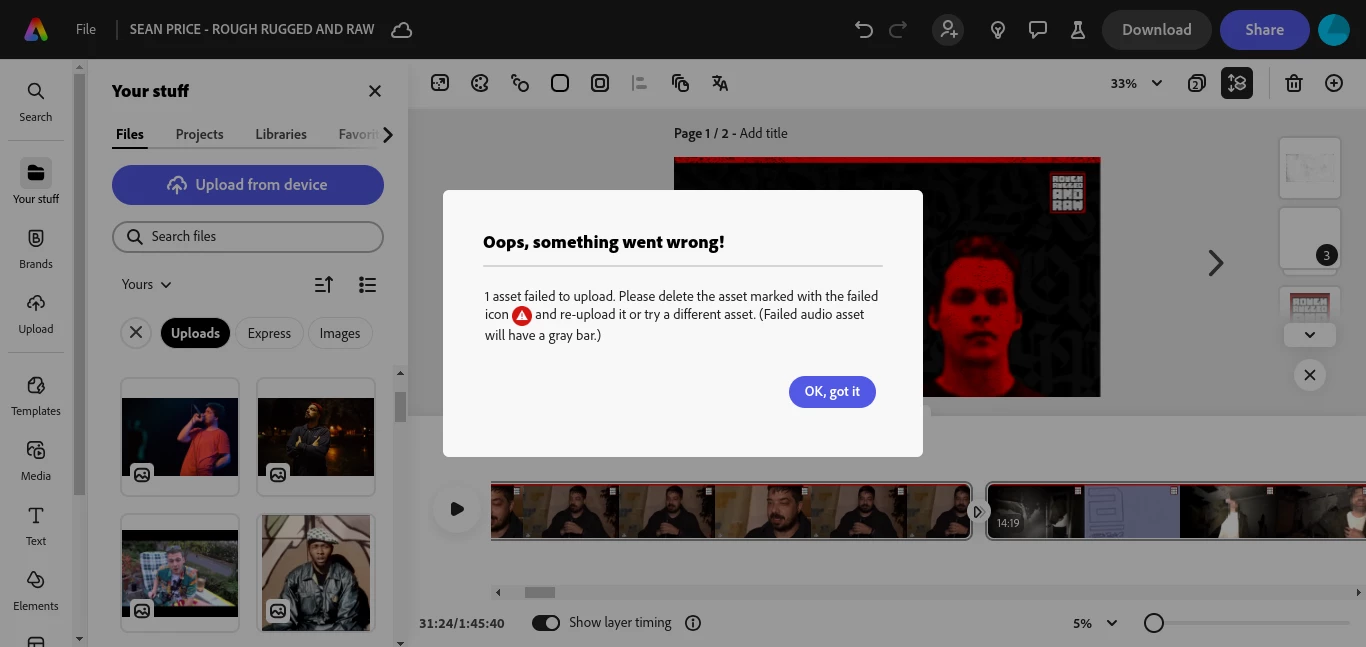This screenshot has height=647, width=1366.
Task: Click the cloud sync status icon
Action: (402, 30)
